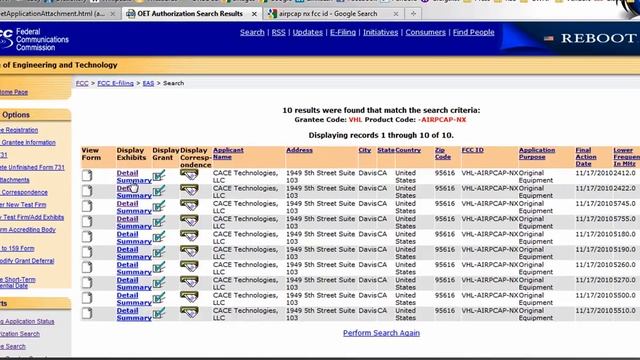The image size is (640, 360).
Task: Show the Display Grant checkmark icon in the 5745.0 row
Action: pos(159,206)
